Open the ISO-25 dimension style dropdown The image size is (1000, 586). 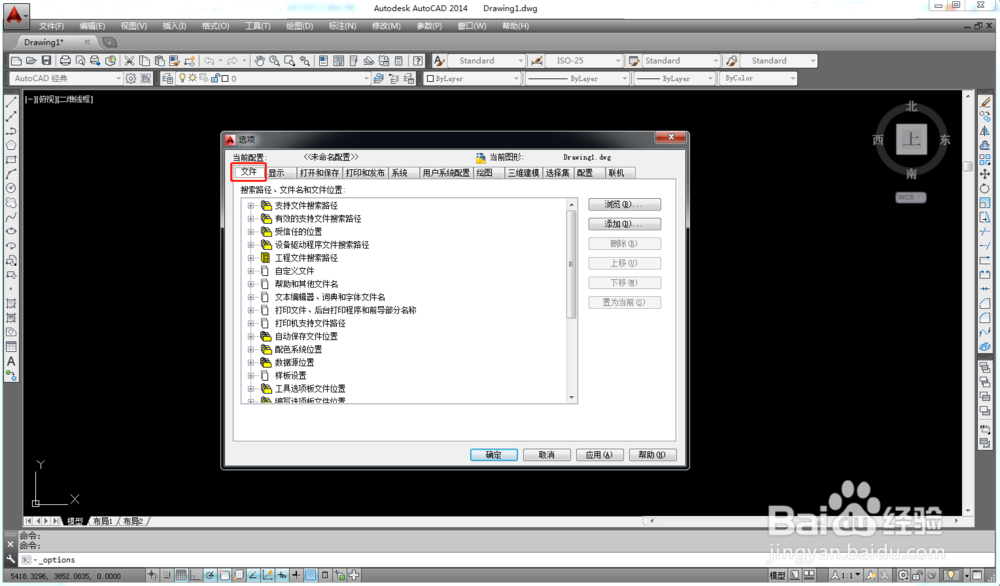tap(617, 61)
